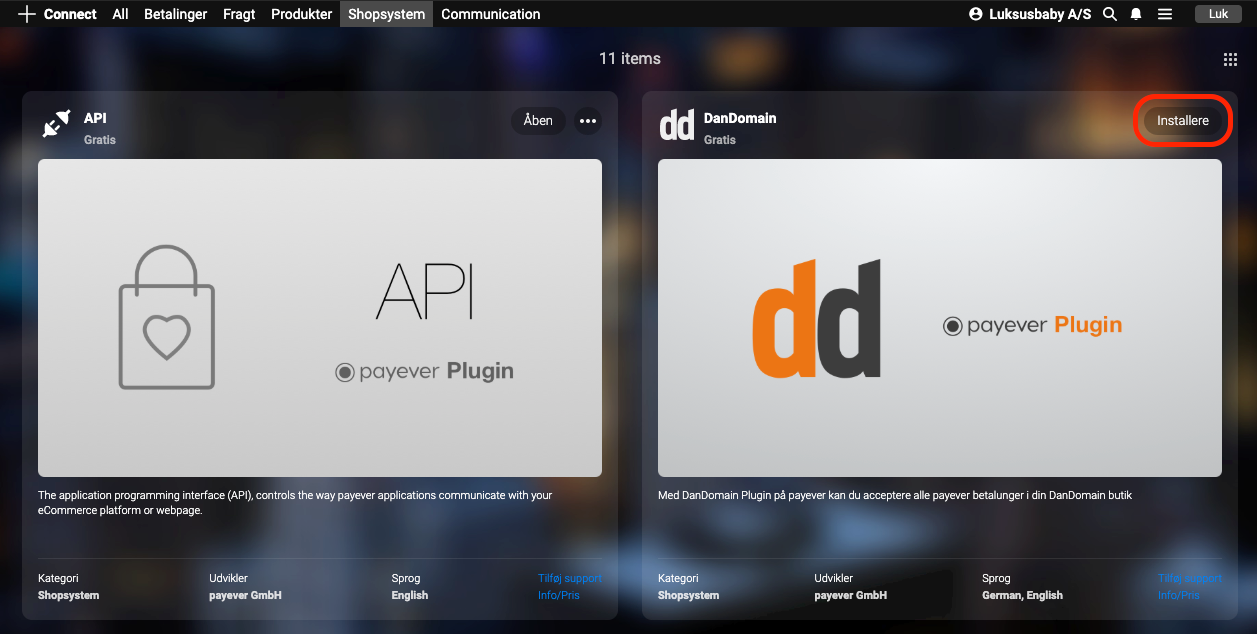Click the DanDomain dd logo icon
The height and width of the screenshot is (634, 1257).
click(x=677, y=125)
